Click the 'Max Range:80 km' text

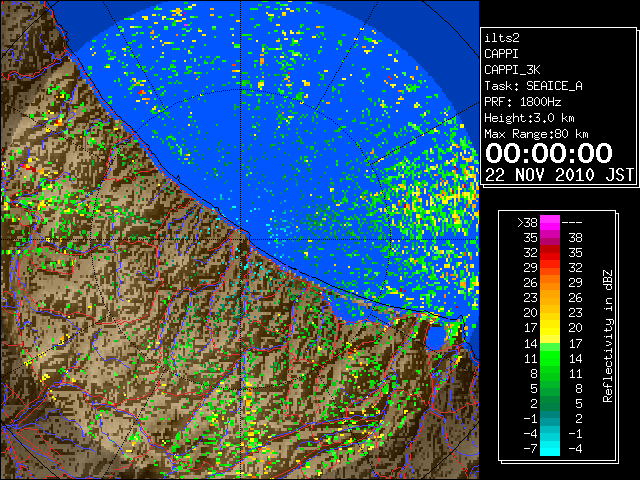[x=536, y=134]
